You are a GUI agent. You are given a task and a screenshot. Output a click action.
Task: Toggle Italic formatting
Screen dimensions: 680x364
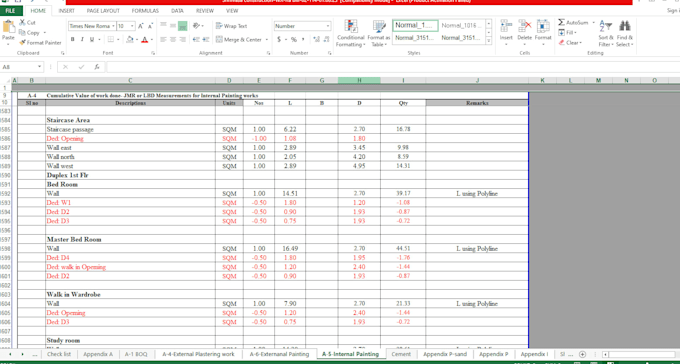pyautogui.click(x=82, y=39)
